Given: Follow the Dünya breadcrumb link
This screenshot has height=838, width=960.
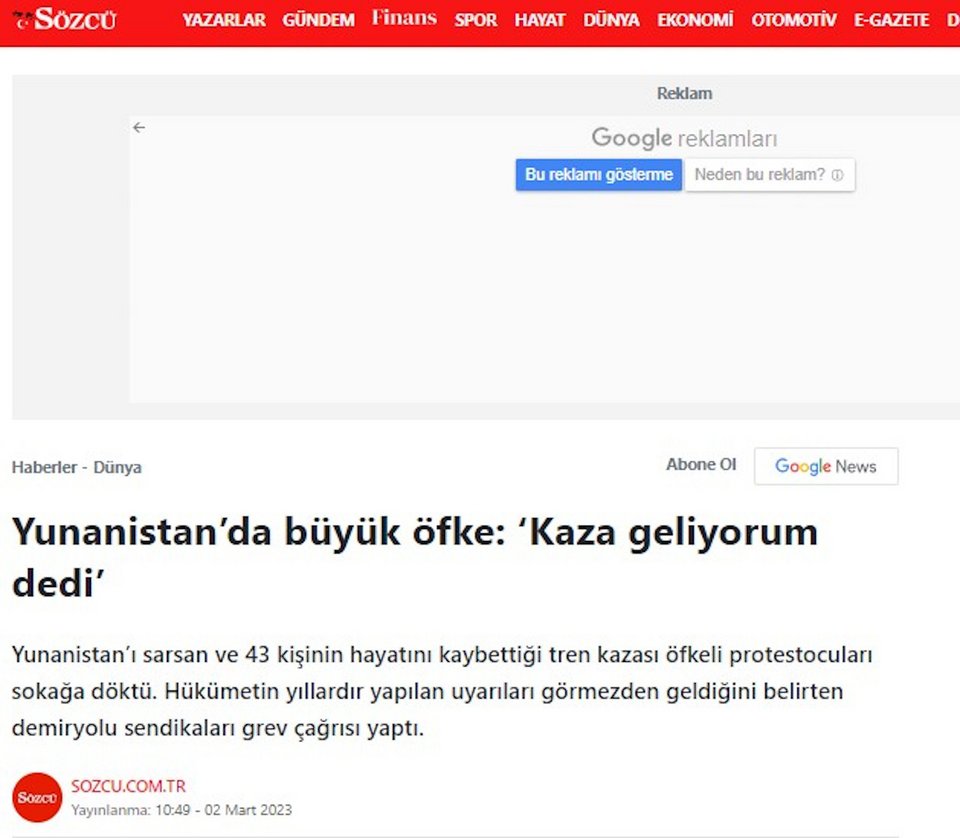Looking at the screenshot, I should coord(117,467).
